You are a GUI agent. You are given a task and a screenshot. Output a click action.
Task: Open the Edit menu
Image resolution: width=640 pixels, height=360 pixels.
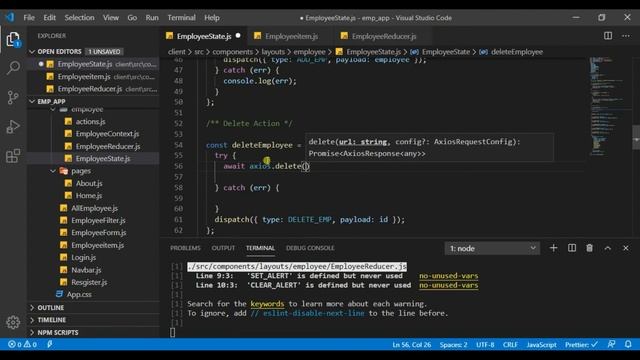tap(49, 18)
